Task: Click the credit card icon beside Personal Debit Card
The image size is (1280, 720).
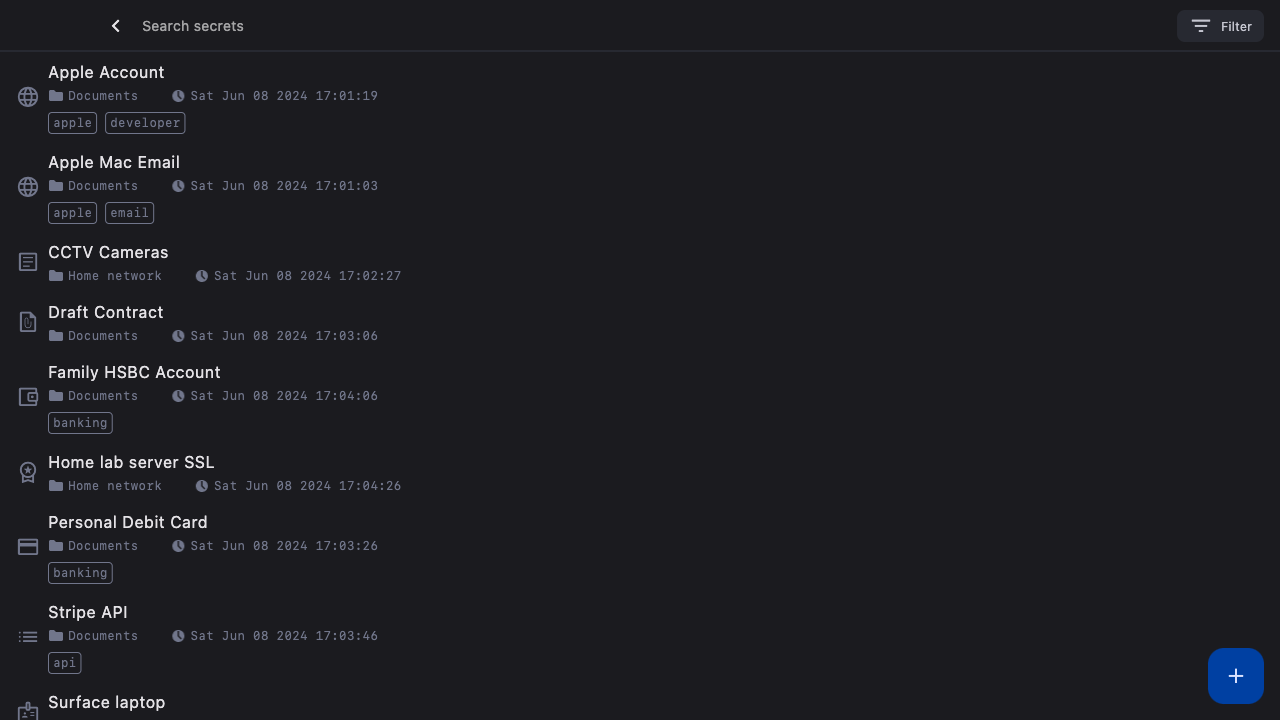Action: [x=28, y=547]
